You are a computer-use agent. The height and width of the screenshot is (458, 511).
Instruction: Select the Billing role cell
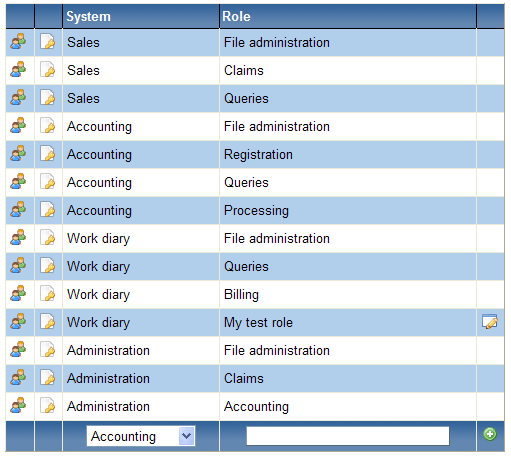(348, 294)
